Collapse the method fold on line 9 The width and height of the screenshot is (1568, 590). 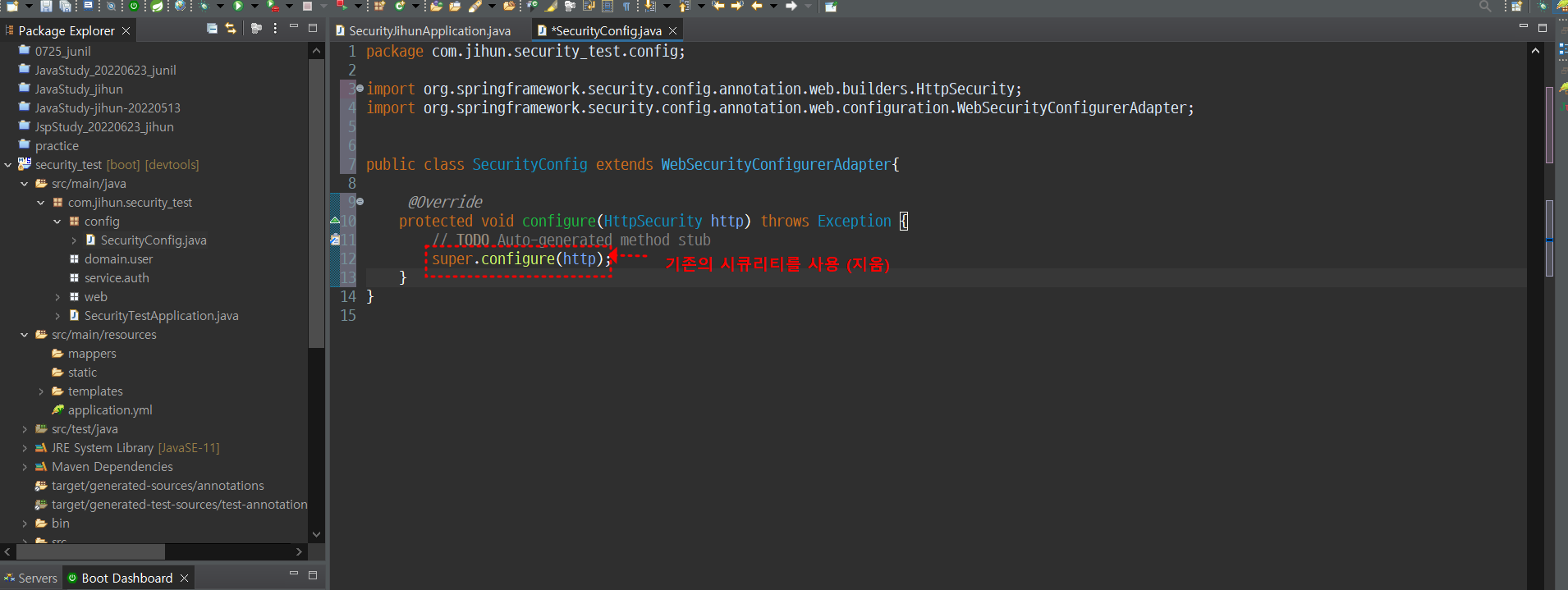360,202
